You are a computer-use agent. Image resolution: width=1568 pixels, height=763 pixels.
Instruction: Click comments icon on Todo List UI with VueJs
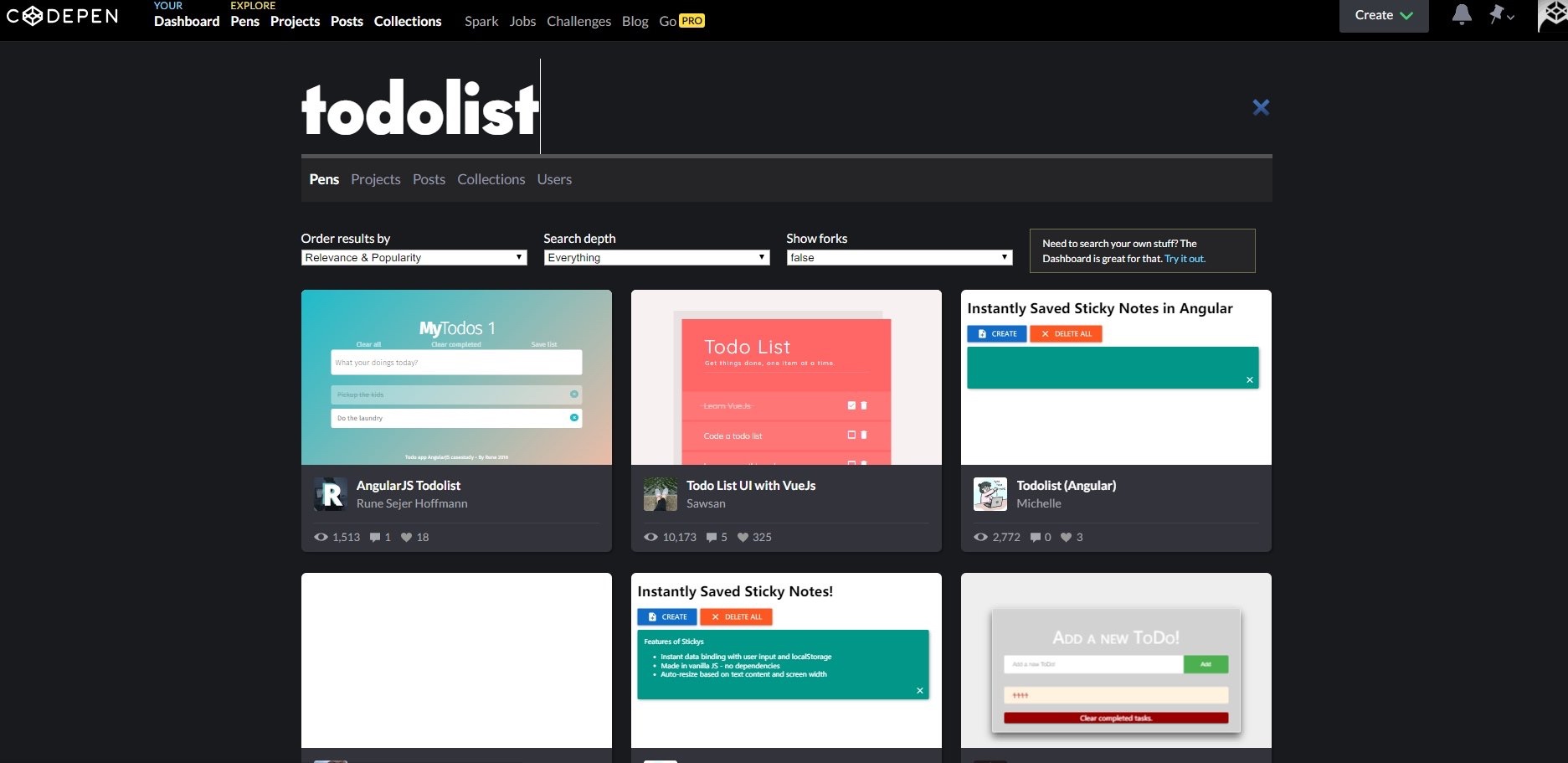[712, 538]
